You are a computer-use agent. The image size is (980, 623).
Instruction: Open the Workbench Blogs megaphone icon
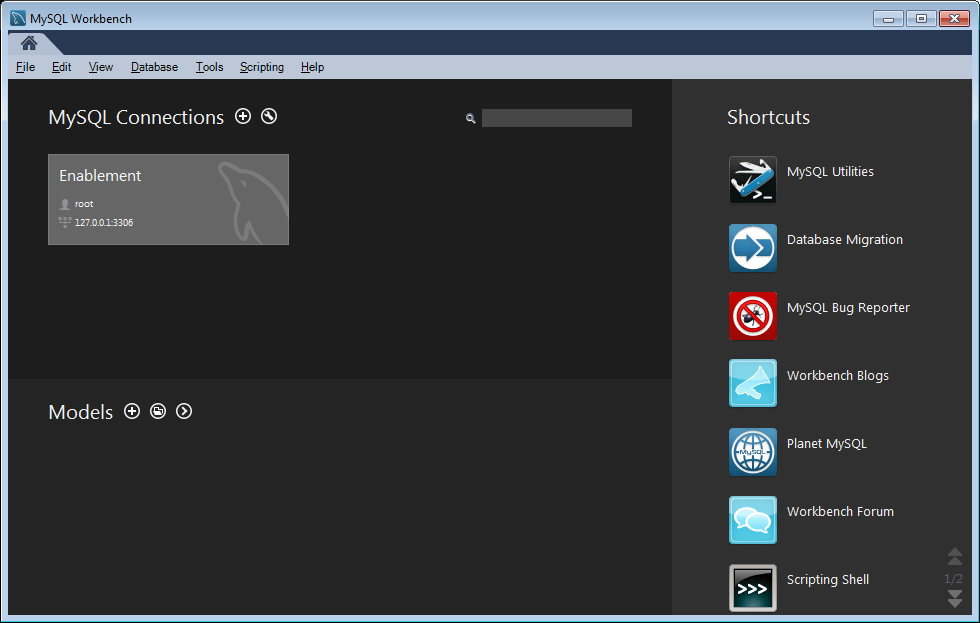[x=752, y=383]
